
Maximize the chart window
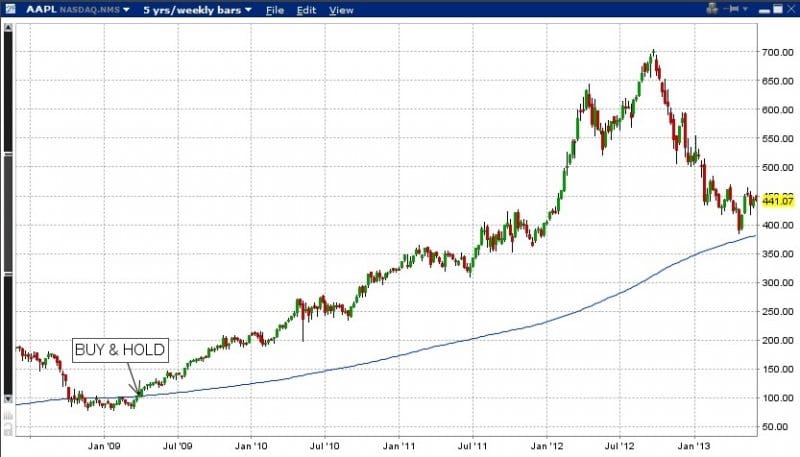775,10
